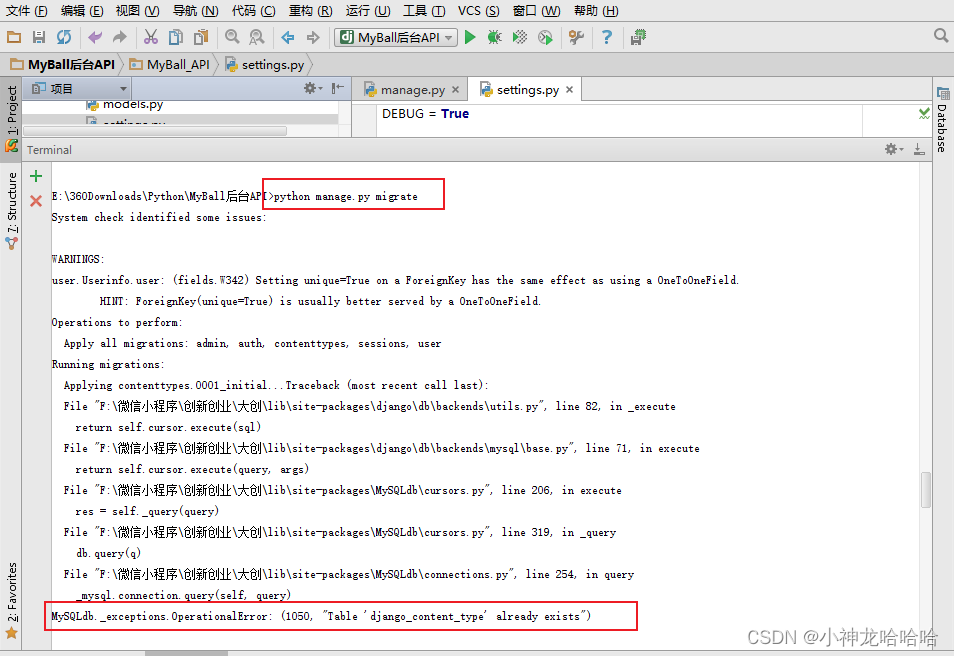Image resolution: width=954 pixels, height=656 pixels.
Task: Switch to the manage.py editor tab
Action: point(412,90)
